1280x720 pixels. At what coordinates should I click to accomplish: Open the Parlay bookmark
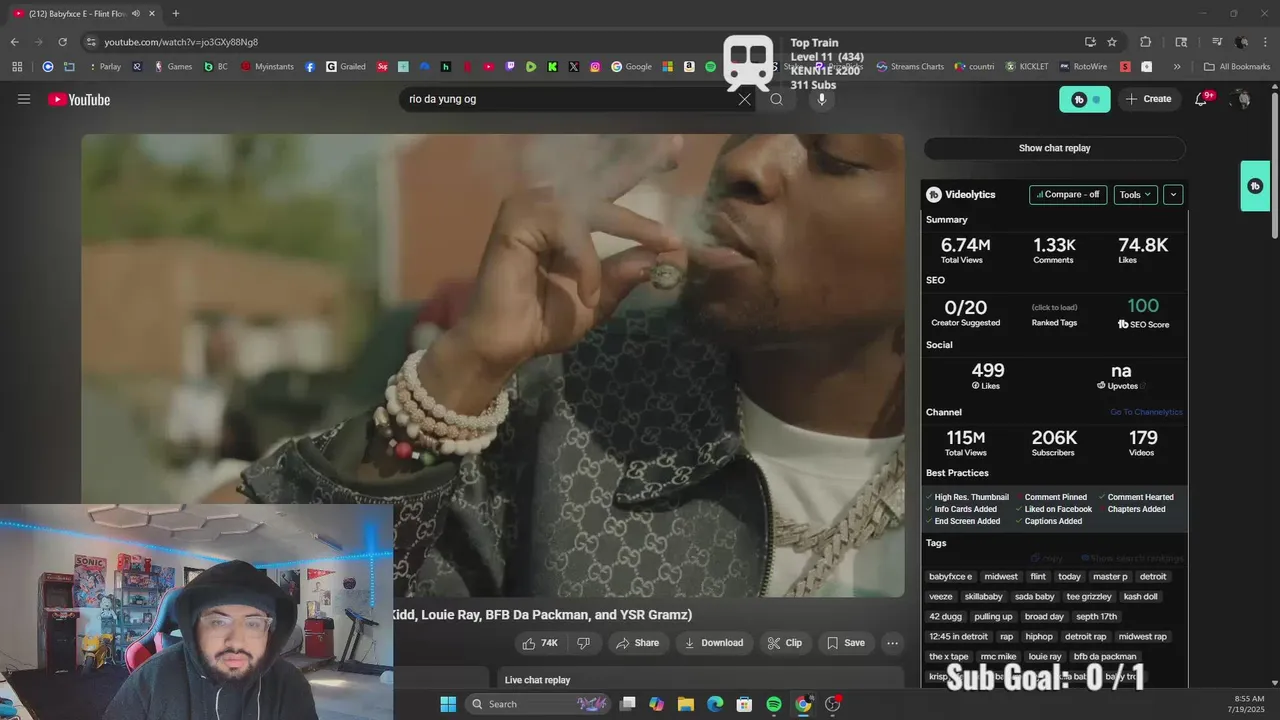(104, 67)
